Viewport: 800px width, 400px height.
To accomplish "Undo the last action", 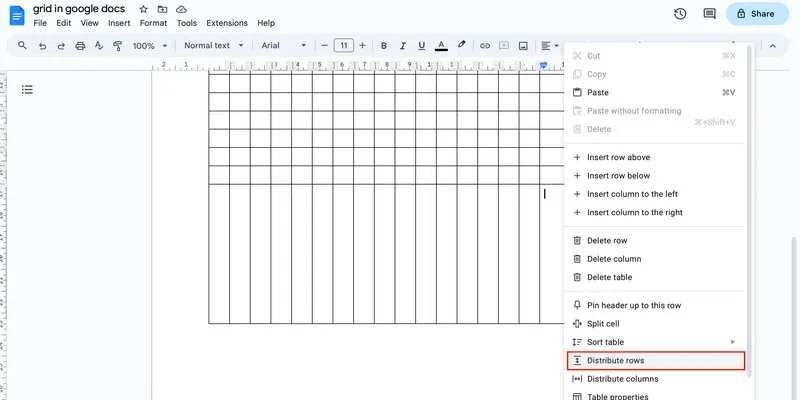I will pos(42,46).
